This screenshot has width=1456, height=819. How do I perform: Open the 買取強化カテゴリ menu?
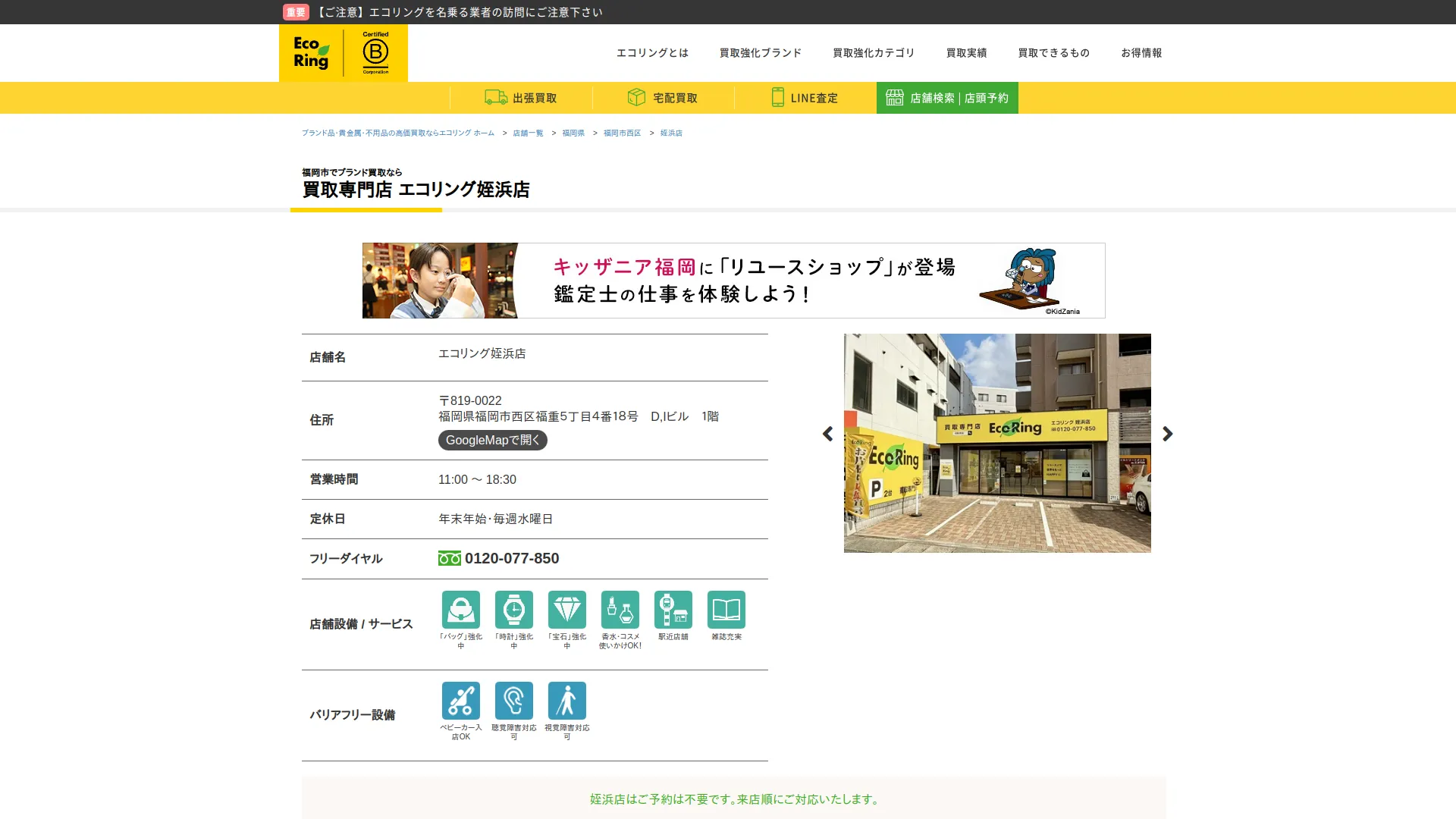coord(874,53)
